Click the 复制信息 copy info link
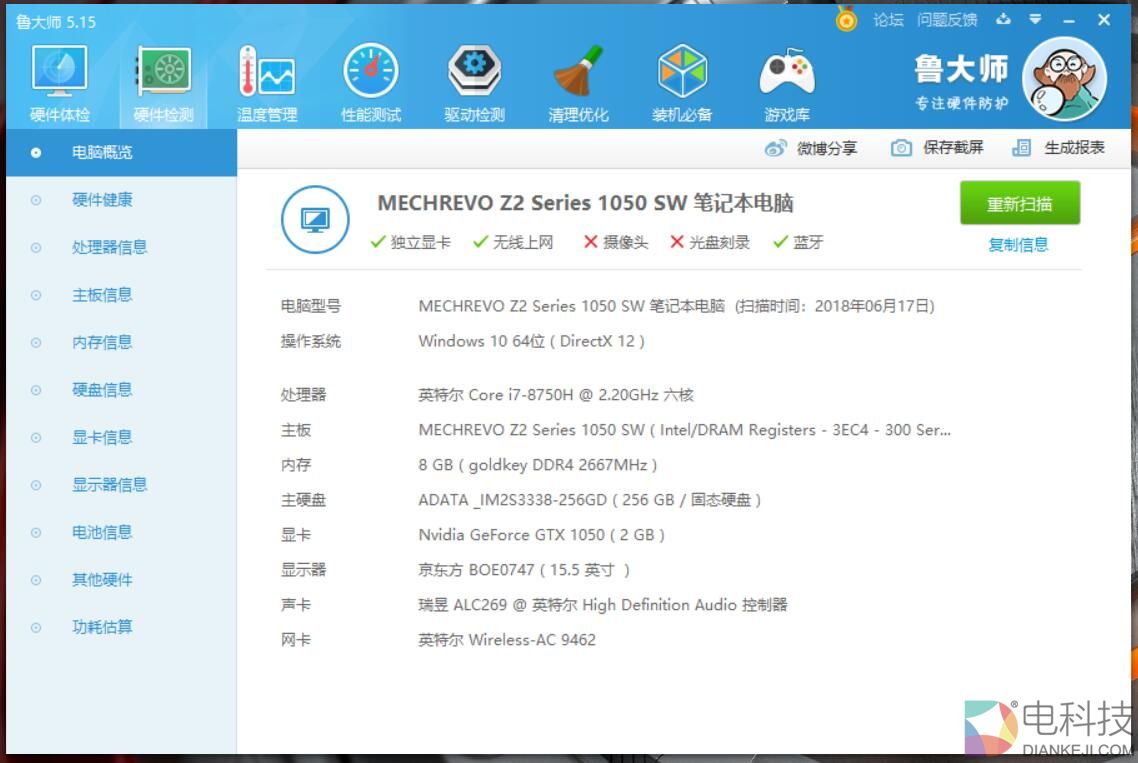Screen dimensions: 1138x763 [x=1019, y=245]
